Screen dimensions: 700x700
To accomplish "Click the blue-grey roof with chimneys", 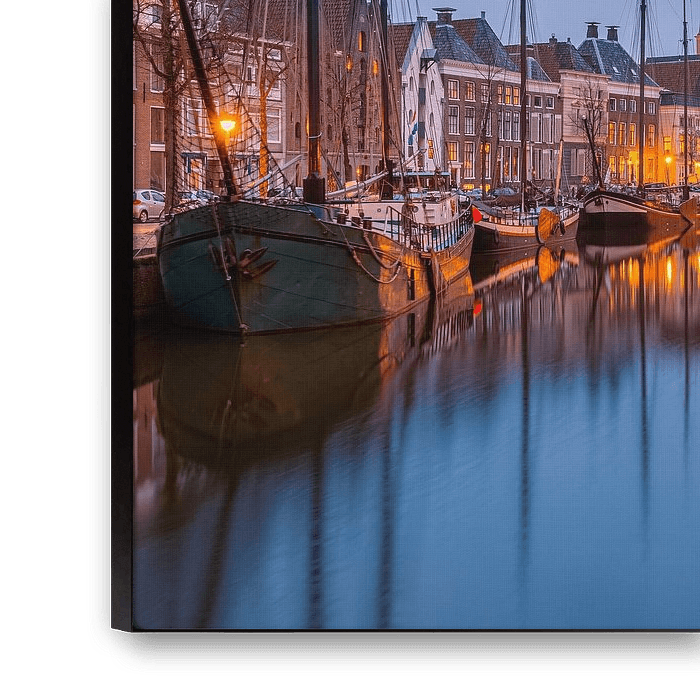I will 612,60.
